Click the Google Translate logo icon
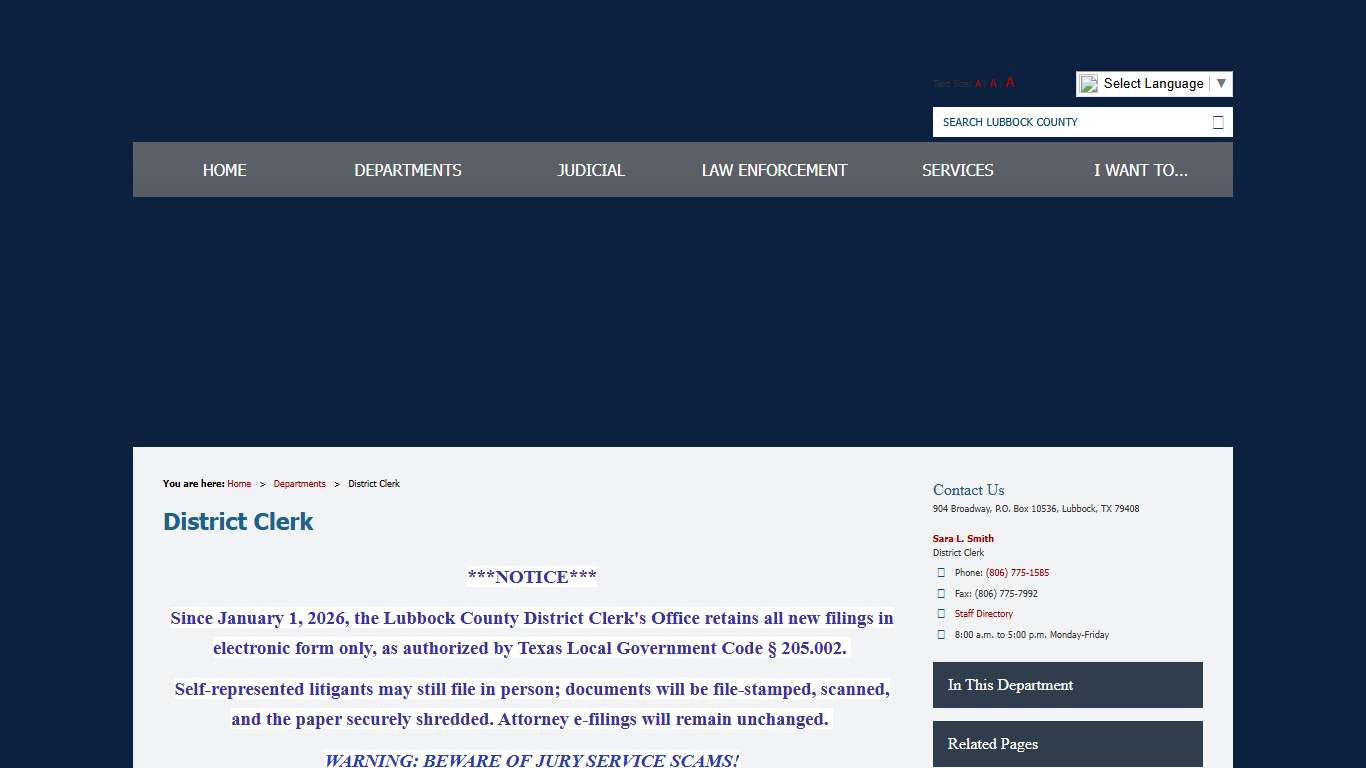Viewport: 1366px width, 768px height. point(1089,84)
